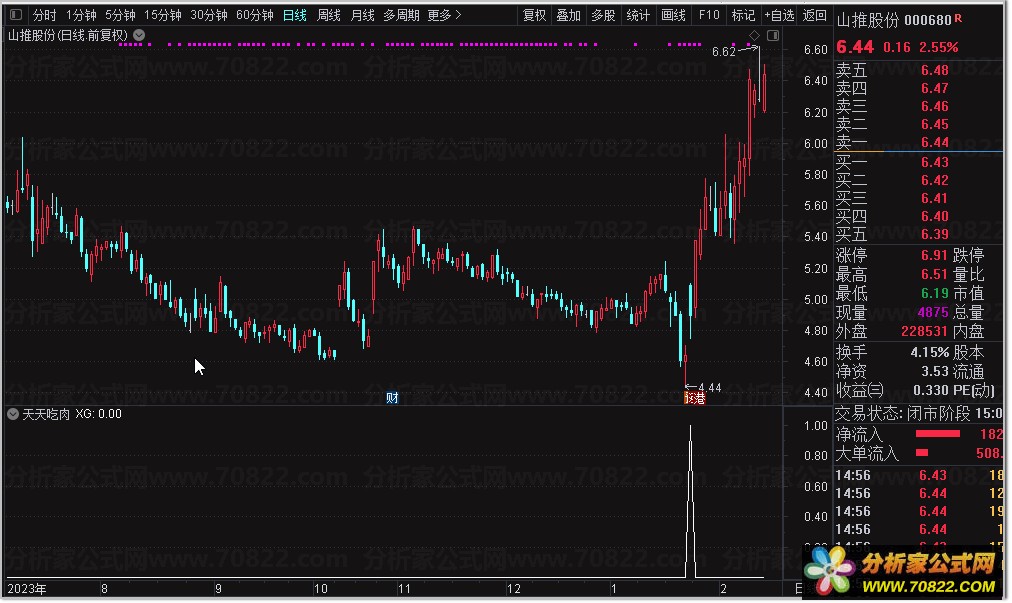Click the 外盘 228531 value
The height and width of the screenshot is (603, 1012).
click(x=924, y=331)
